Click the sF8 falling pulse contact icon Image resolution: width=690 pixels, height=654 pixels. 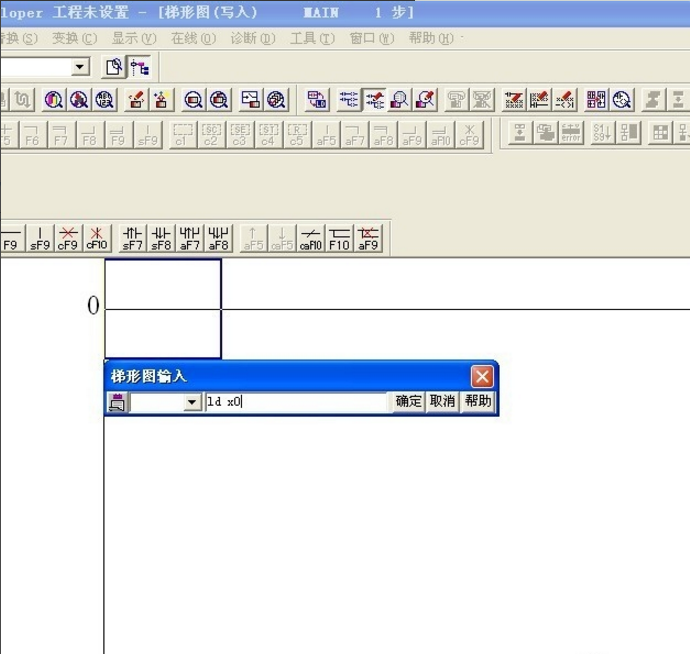[x=162, y=238]
